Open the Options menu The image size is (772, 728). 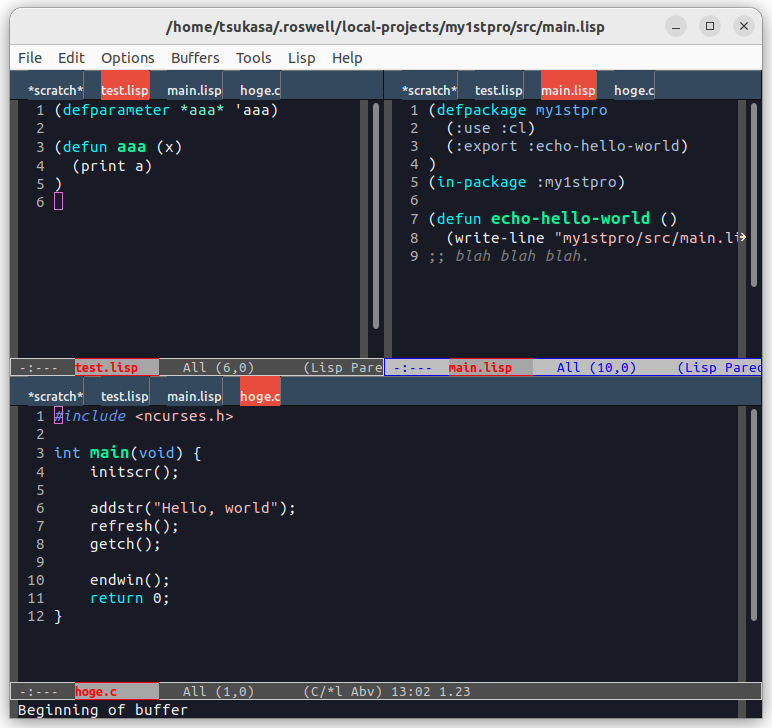[x=128, y=58]
